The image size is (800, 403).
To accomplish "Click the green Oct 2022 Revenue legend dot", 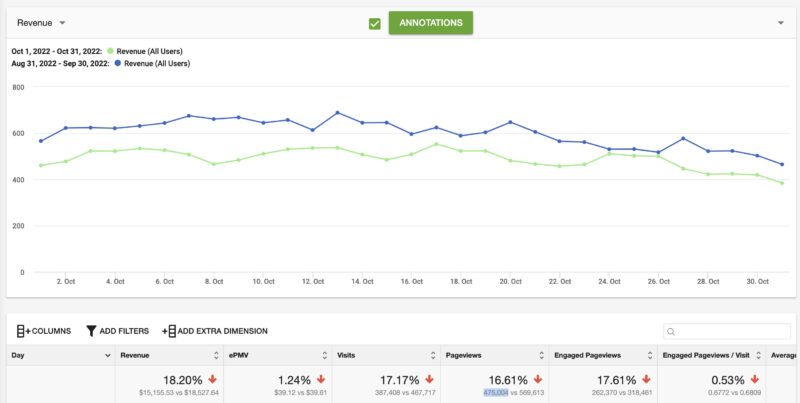I will [110, 51].
